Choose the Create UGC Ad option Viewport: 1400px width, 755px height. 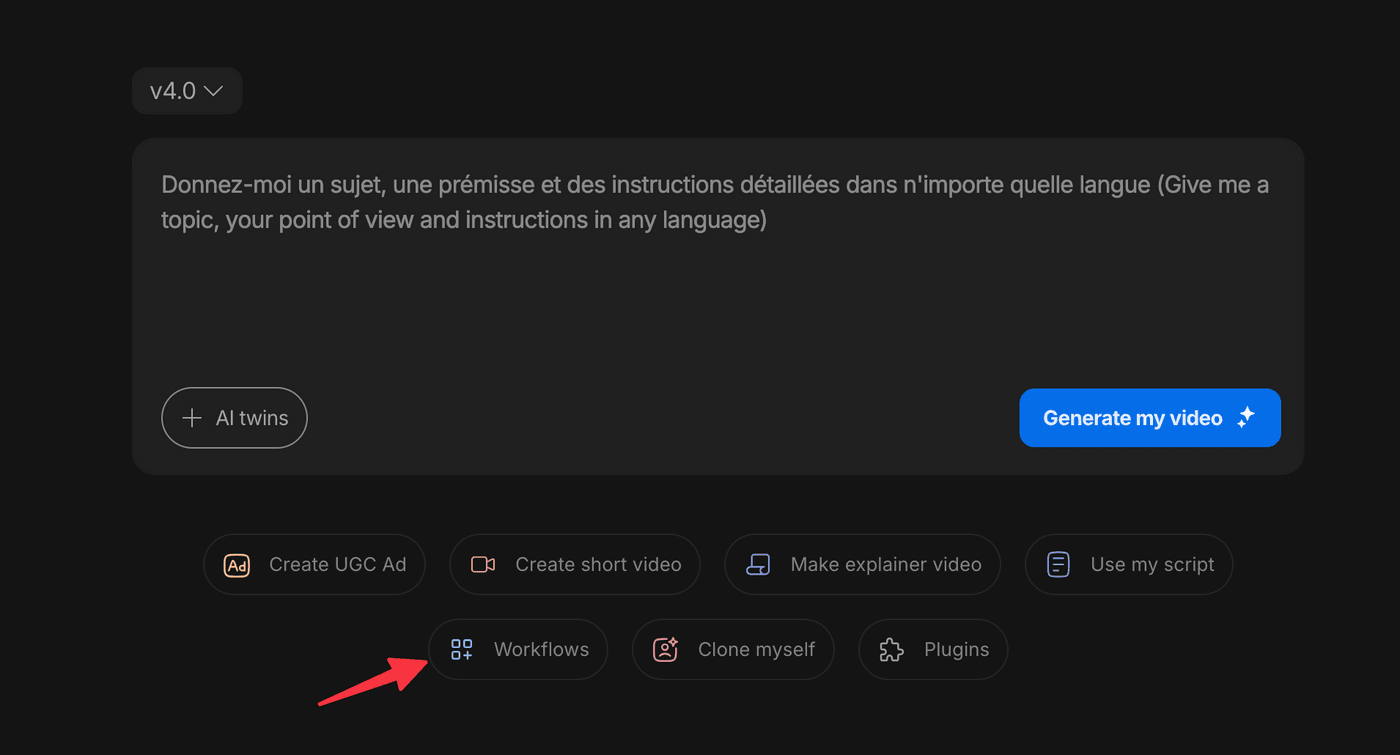click(x=337, y=565)
